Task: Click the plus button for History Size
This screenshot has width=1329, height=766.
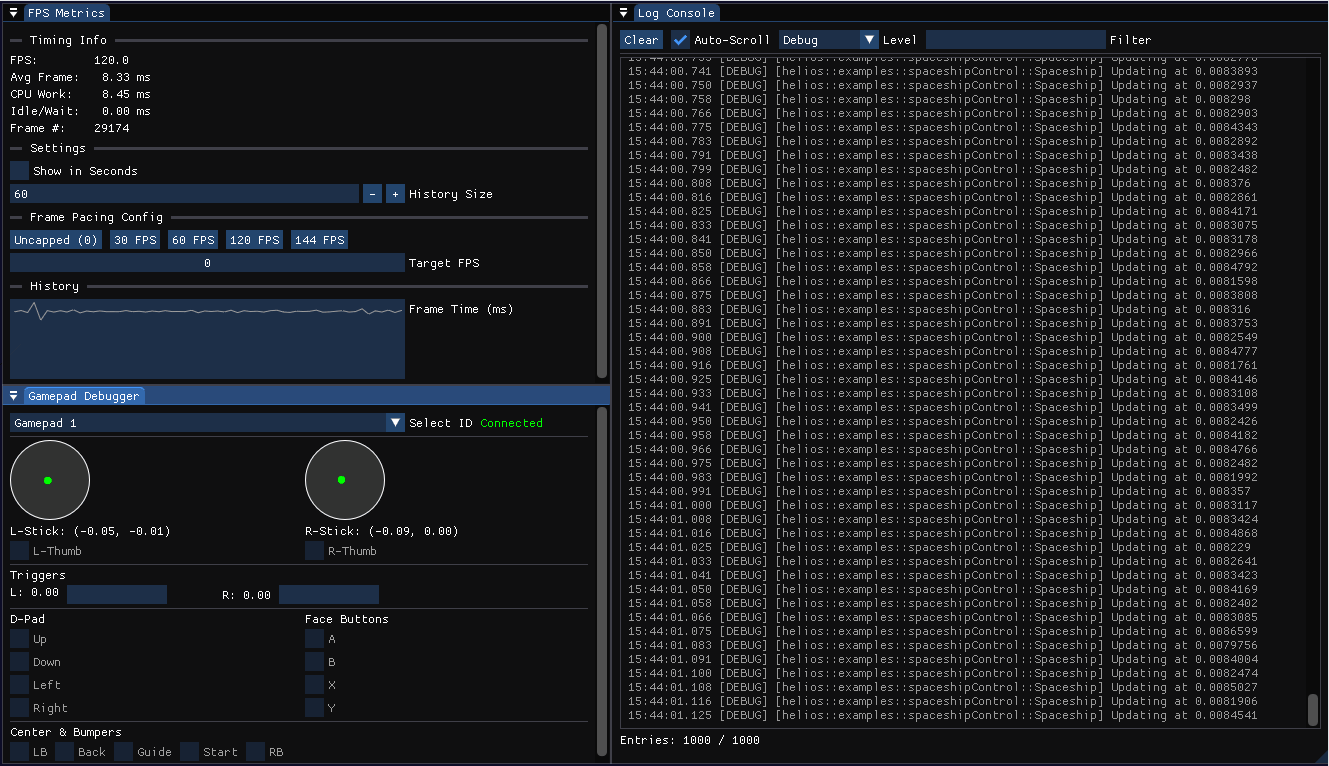Action: point(395,194)
